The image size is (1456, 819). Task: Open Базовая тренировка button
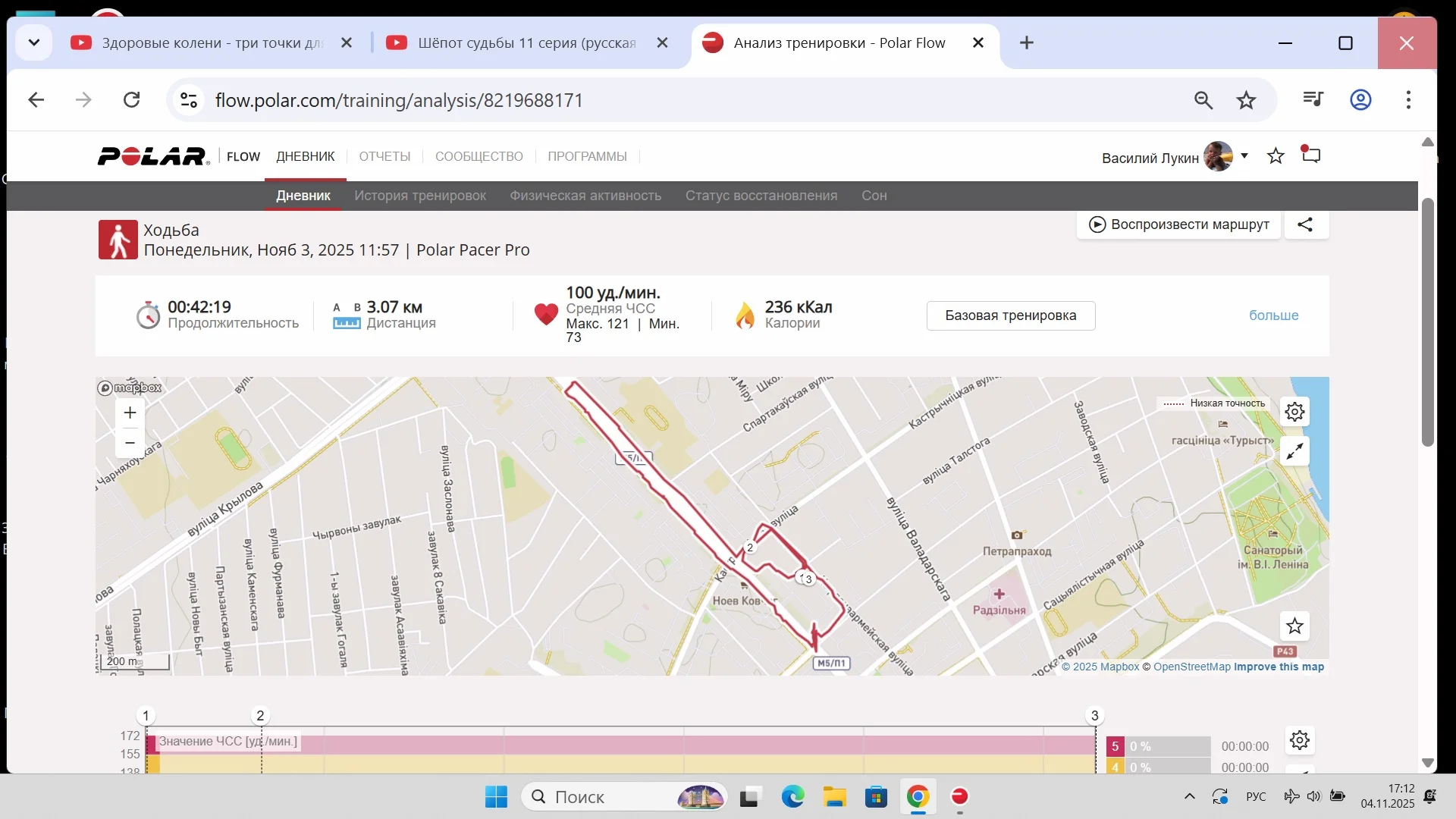click(1010, 315)
